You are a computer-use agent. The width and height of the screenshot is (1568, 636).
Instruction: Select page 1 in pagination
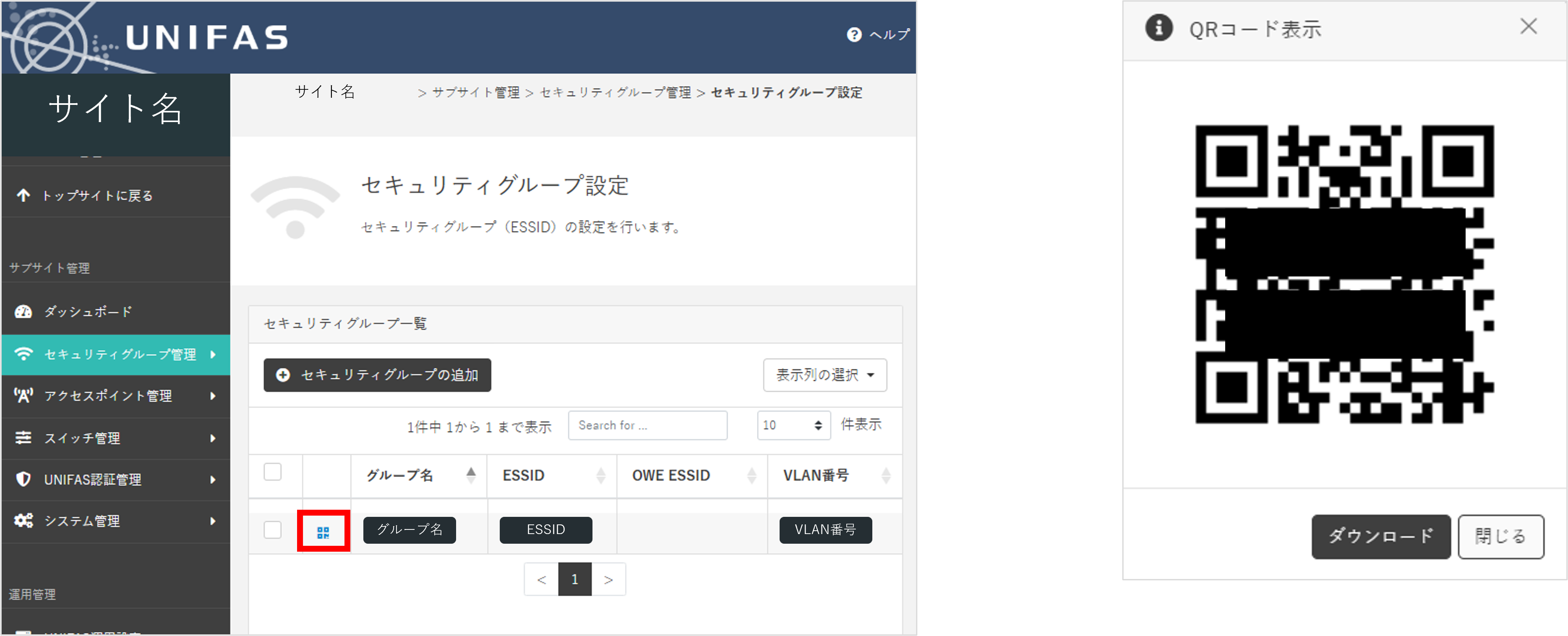pyautogui.click(x=574, y=579)
